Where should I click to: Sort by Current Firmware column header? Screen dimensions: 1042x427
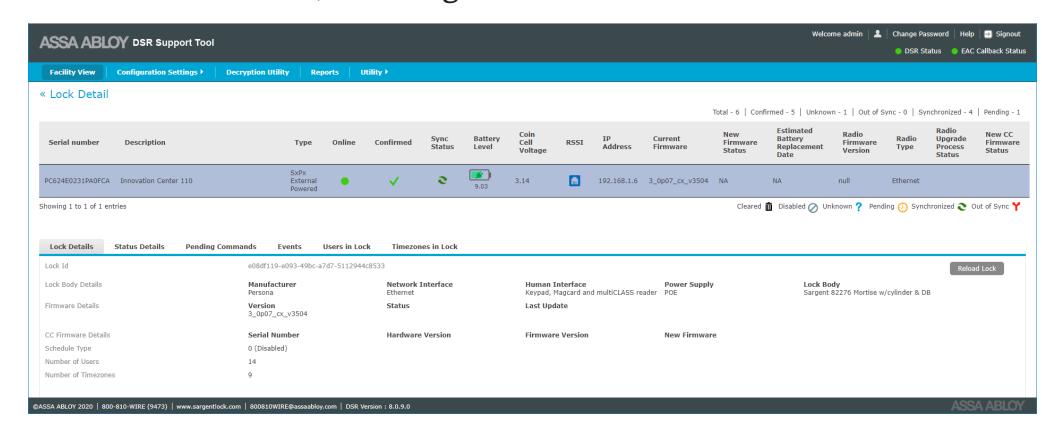pyautogui.click(x=670, y=143)
